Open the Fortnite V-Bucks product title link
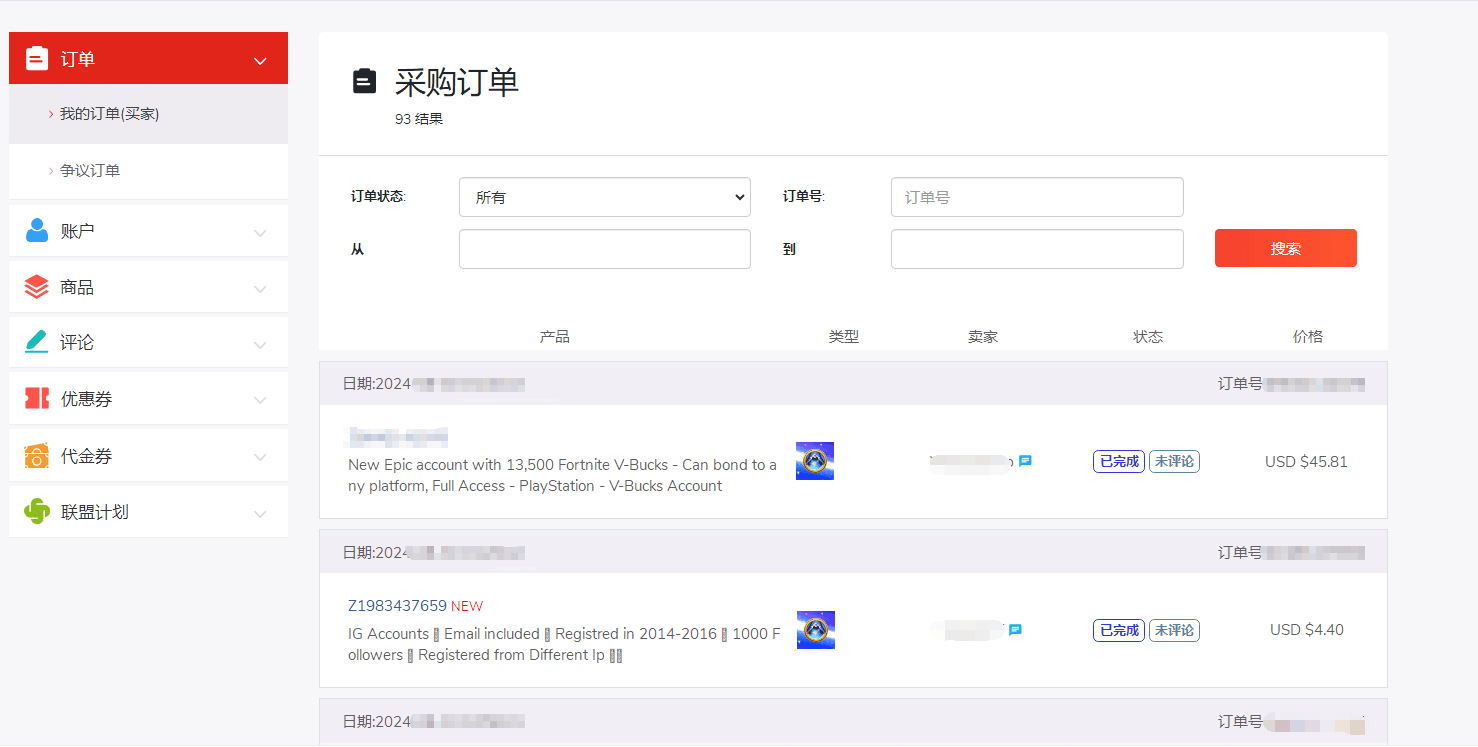 pyautogui.click(x=562, y=475)
